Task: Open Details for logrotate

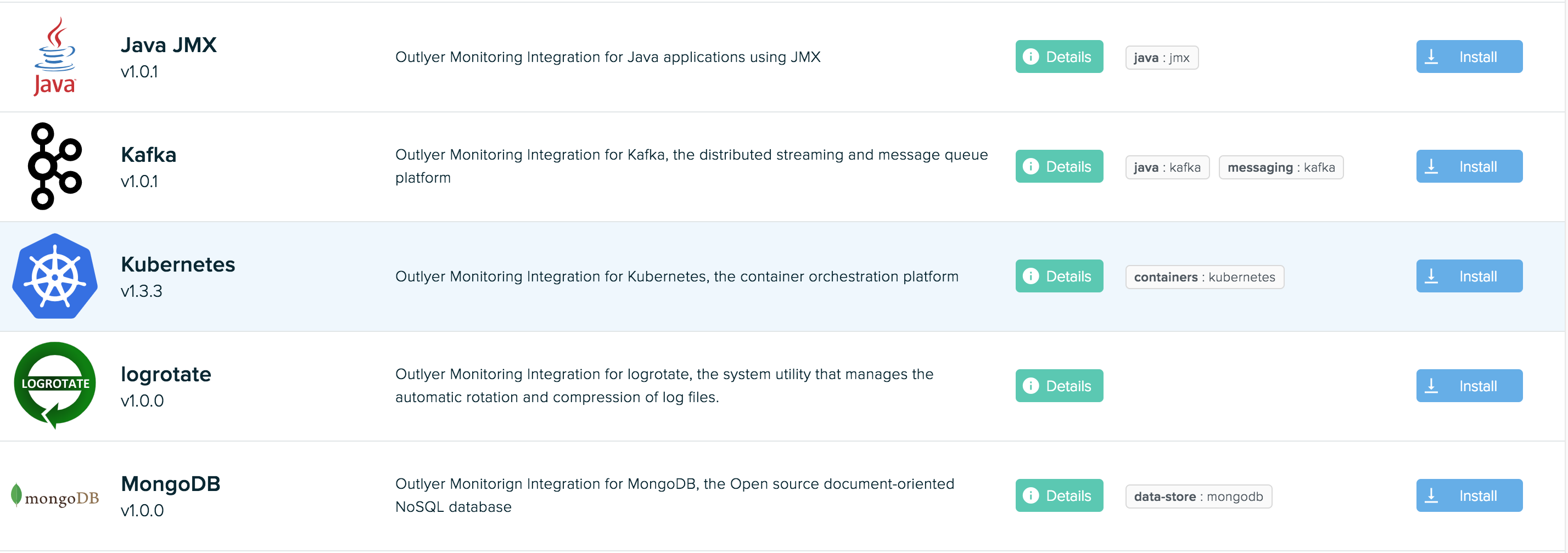Action: tap(1059, 386)
